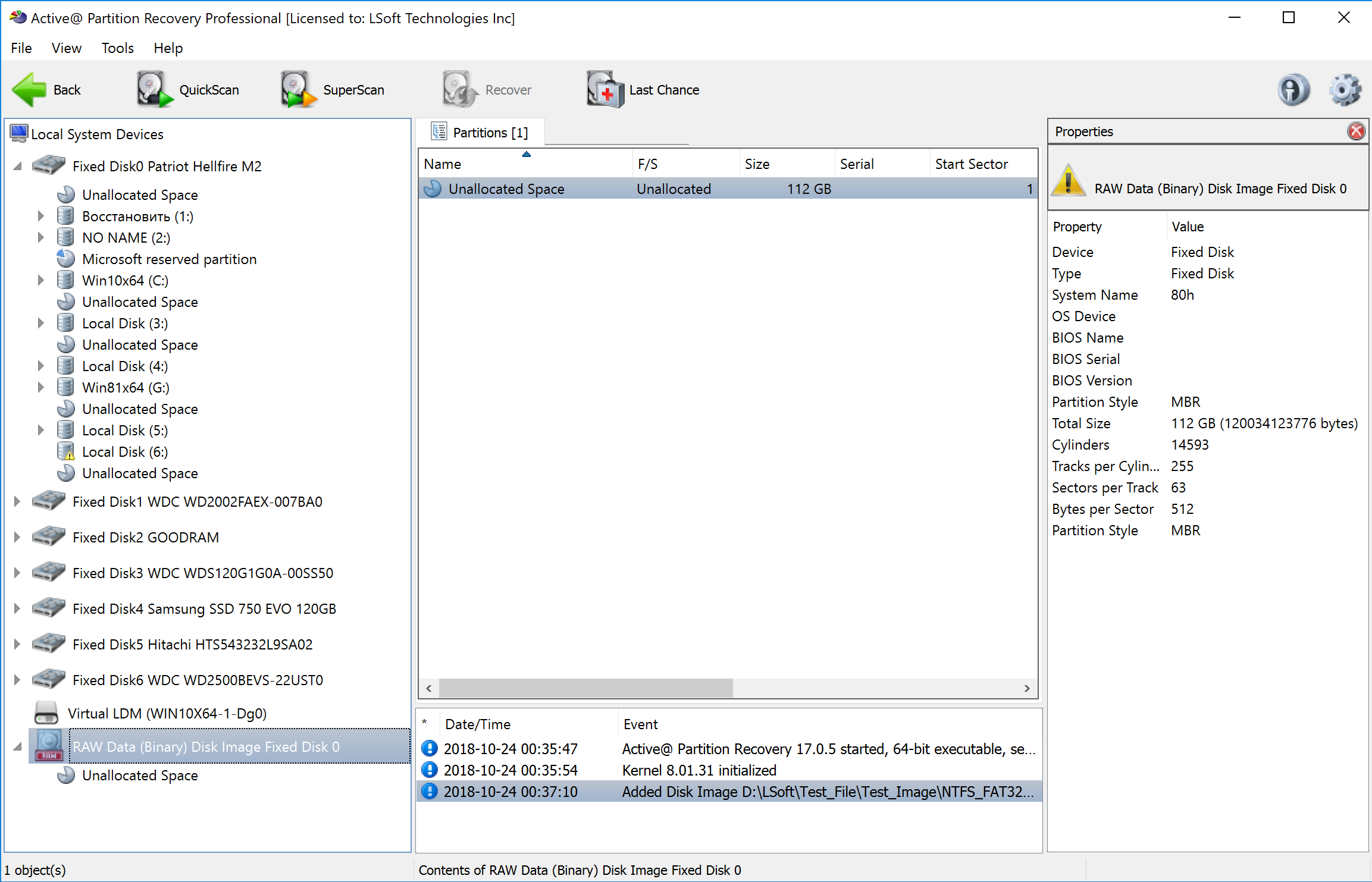Collapse the RAW Data Disk Image node
The width and height of the screenshot is (1372, 882).
point(17,746)
